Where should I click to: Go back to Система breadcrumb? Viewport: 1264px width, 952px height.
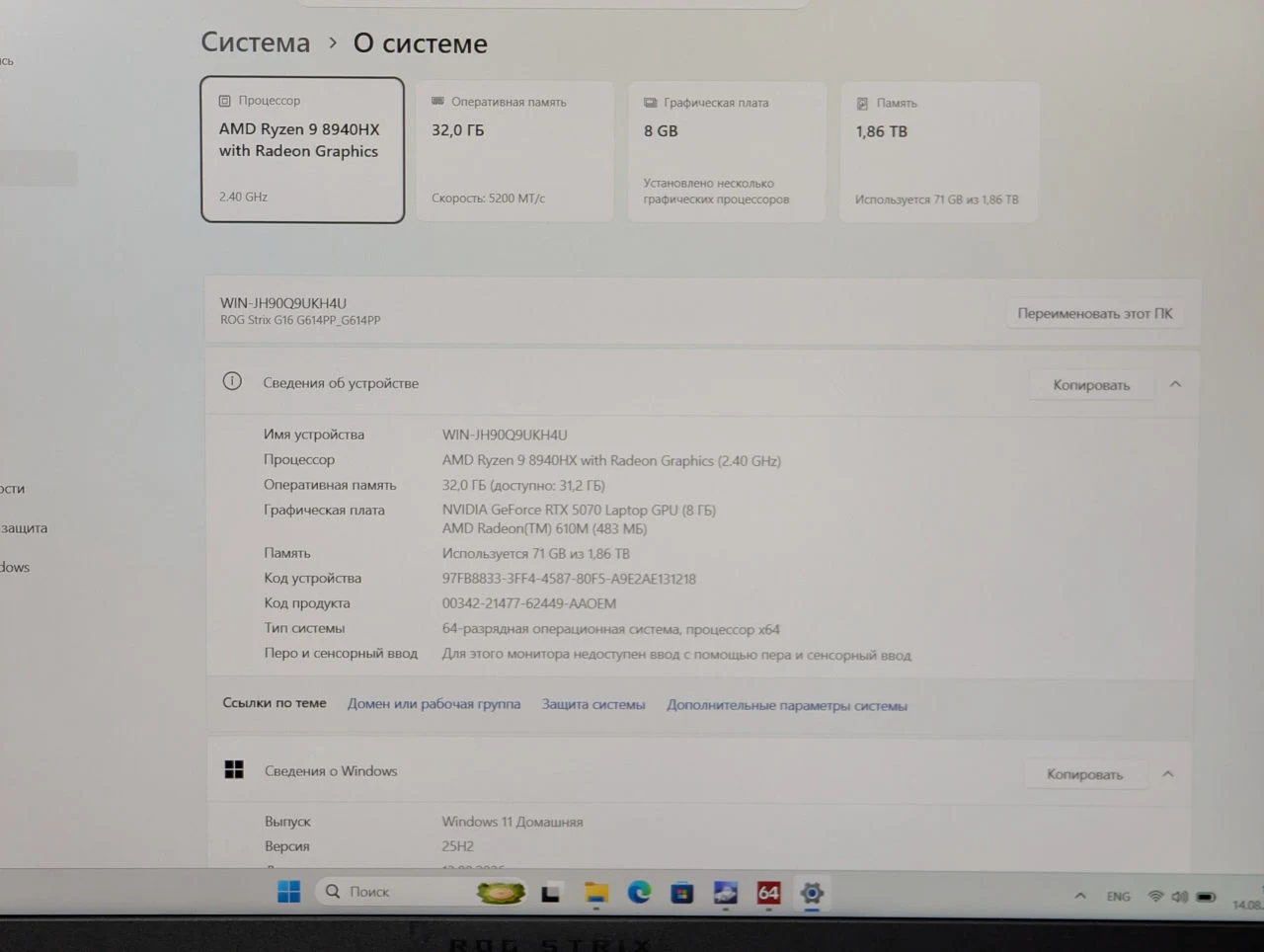pos(256,42)
